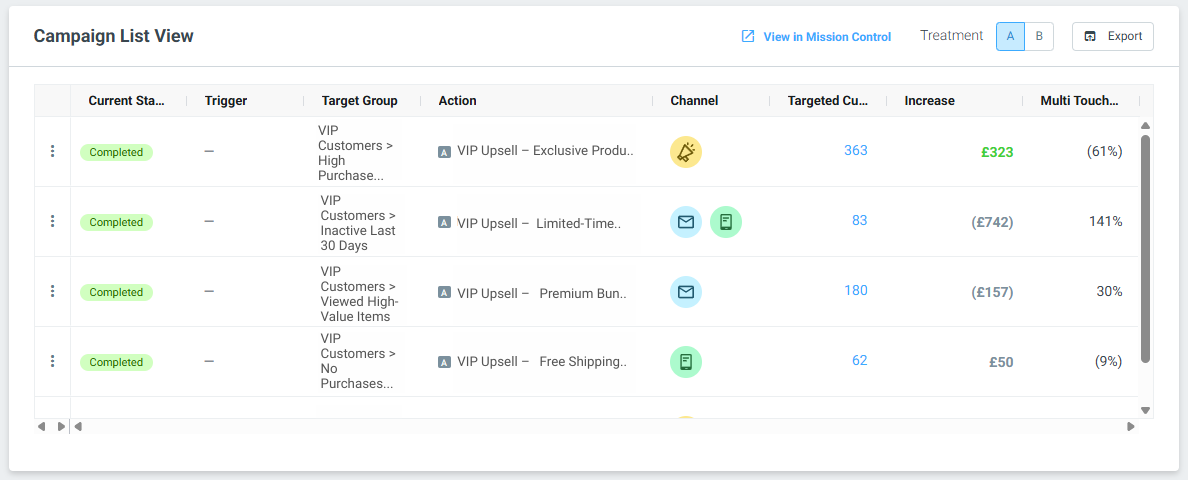Click Completed status in Exclusive Produ.. row
The width and height of the screenshot is (1188, 480).
coord(117,152)
